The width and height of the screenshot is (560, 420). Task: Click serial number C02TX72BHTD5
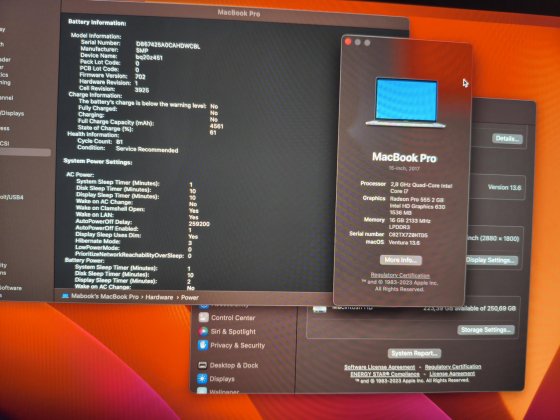[x=408, y=235]
